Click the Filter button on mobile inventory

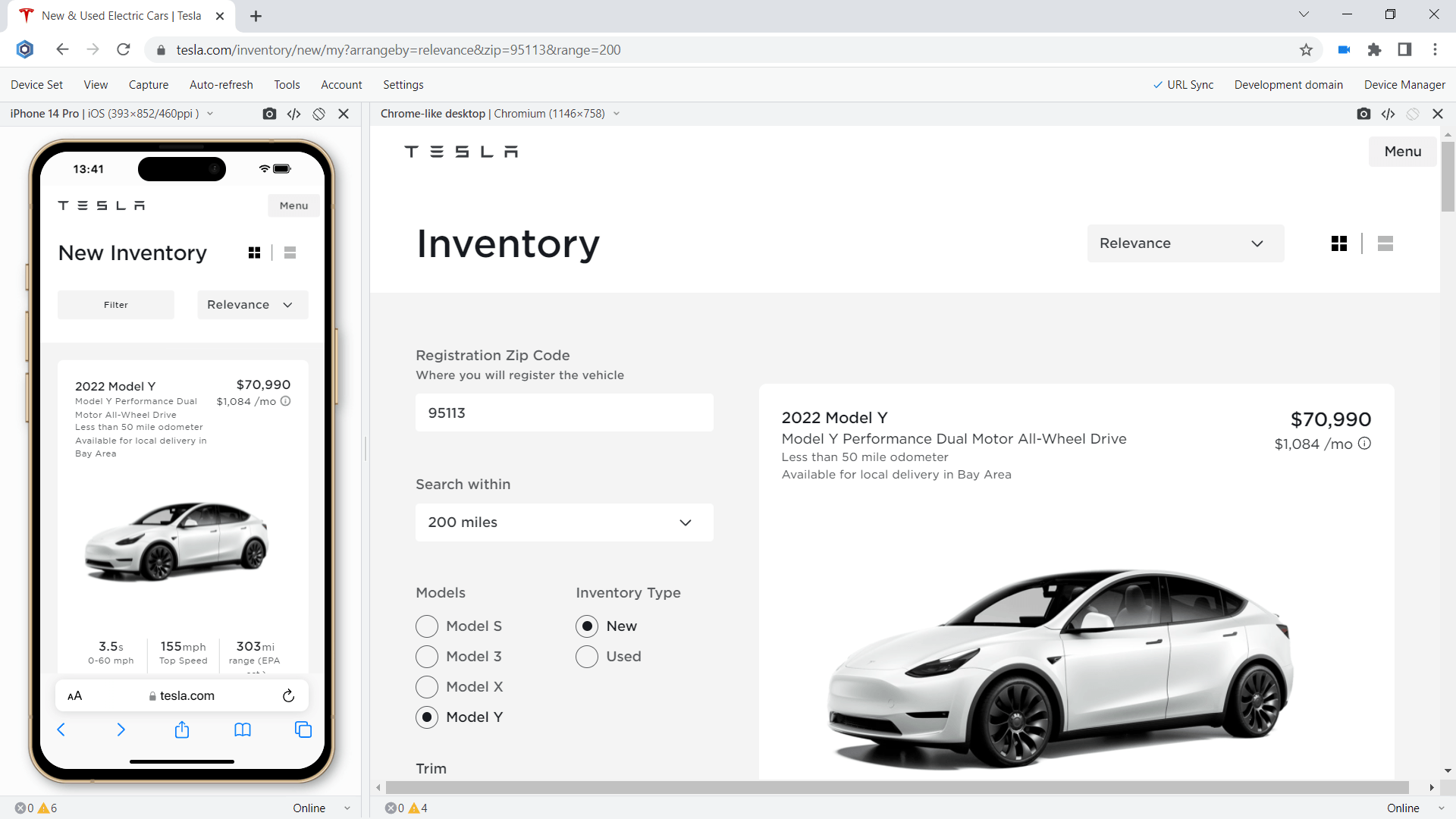click(115, 304)
